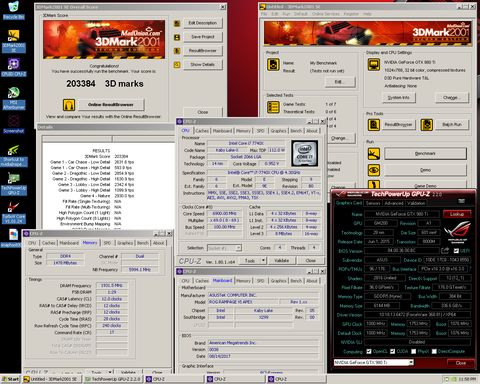The image size is (480, 384).
Task: Click Validate in the CPU-Z CPU window
Action: click(x=281, y=260)
